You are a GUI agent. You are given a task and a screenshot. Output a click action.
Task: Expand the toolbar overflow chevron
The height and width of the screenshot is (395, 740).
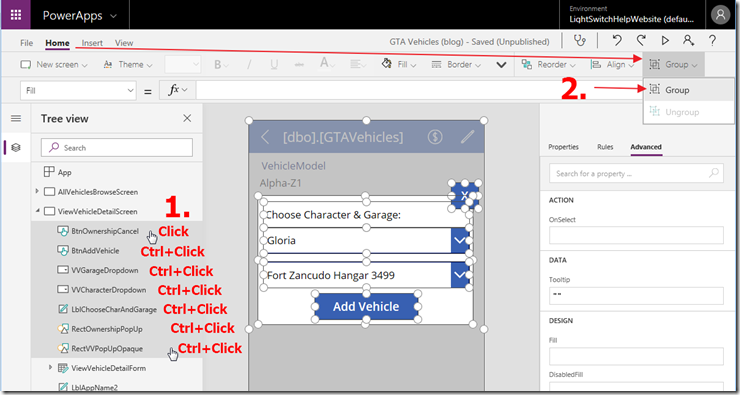click(x=501, y=65)
